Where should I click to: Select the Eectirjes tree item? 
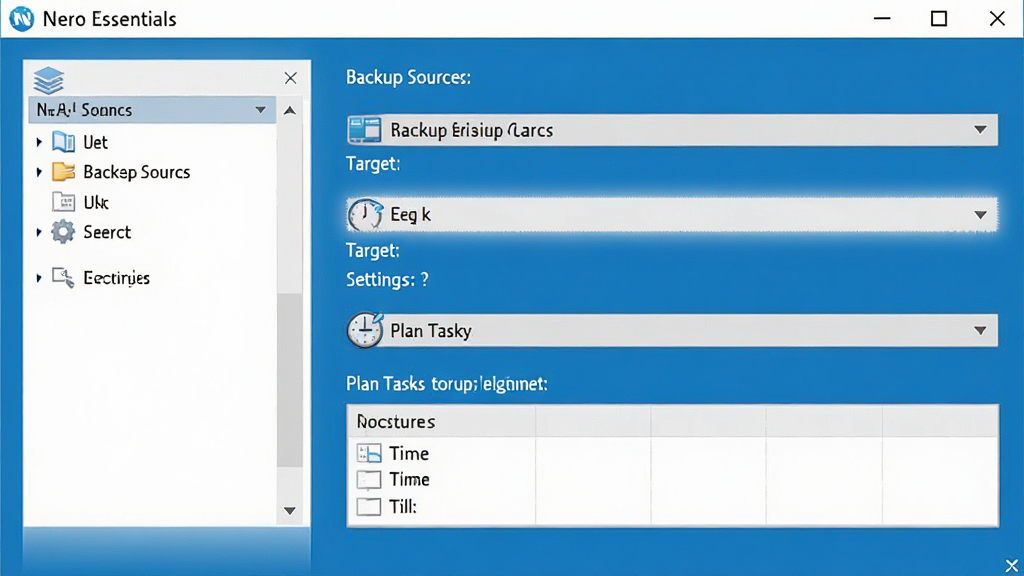tap(116, 278)
